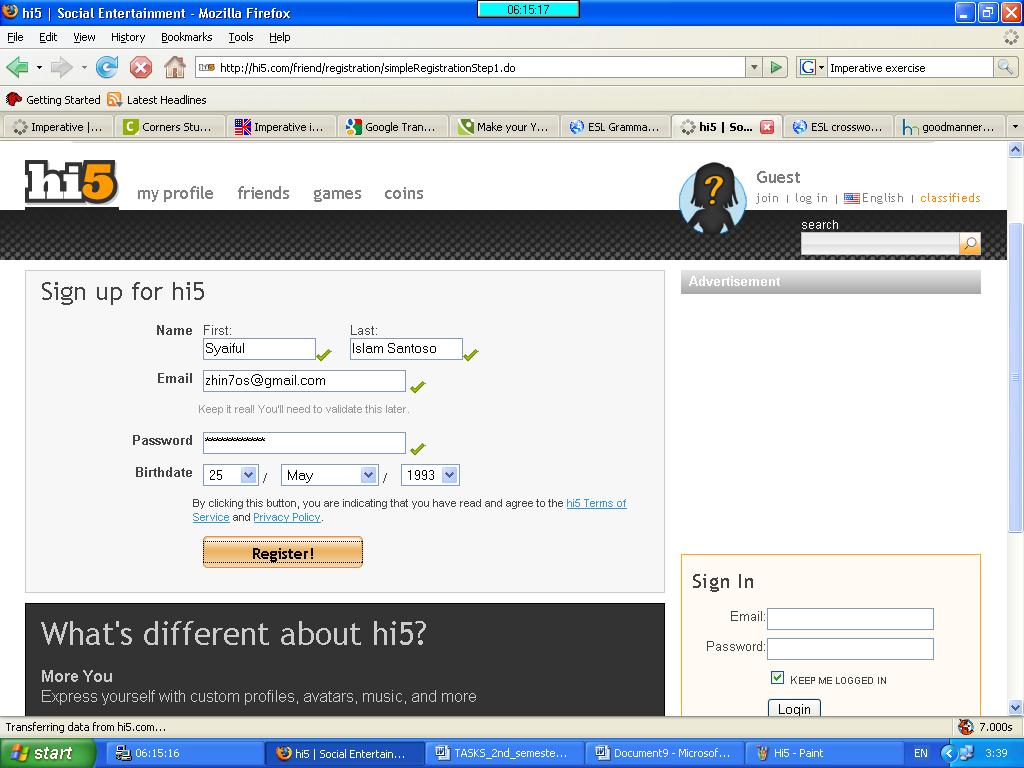Open the birth year dropdown showing 1993
1024x768 pixels.
430,475
